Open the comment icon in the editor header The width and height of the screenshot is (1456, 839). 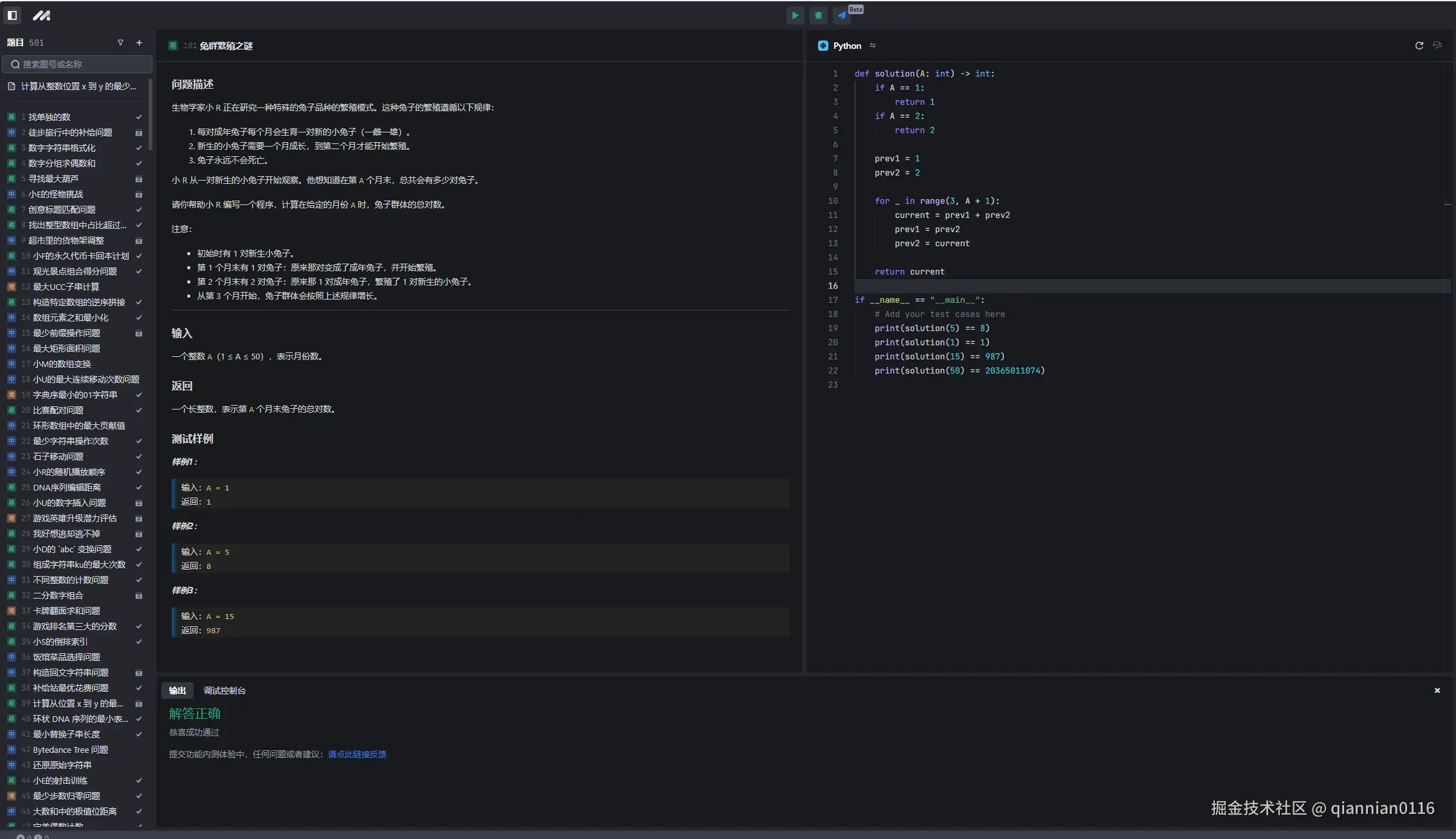(1437, 46)
